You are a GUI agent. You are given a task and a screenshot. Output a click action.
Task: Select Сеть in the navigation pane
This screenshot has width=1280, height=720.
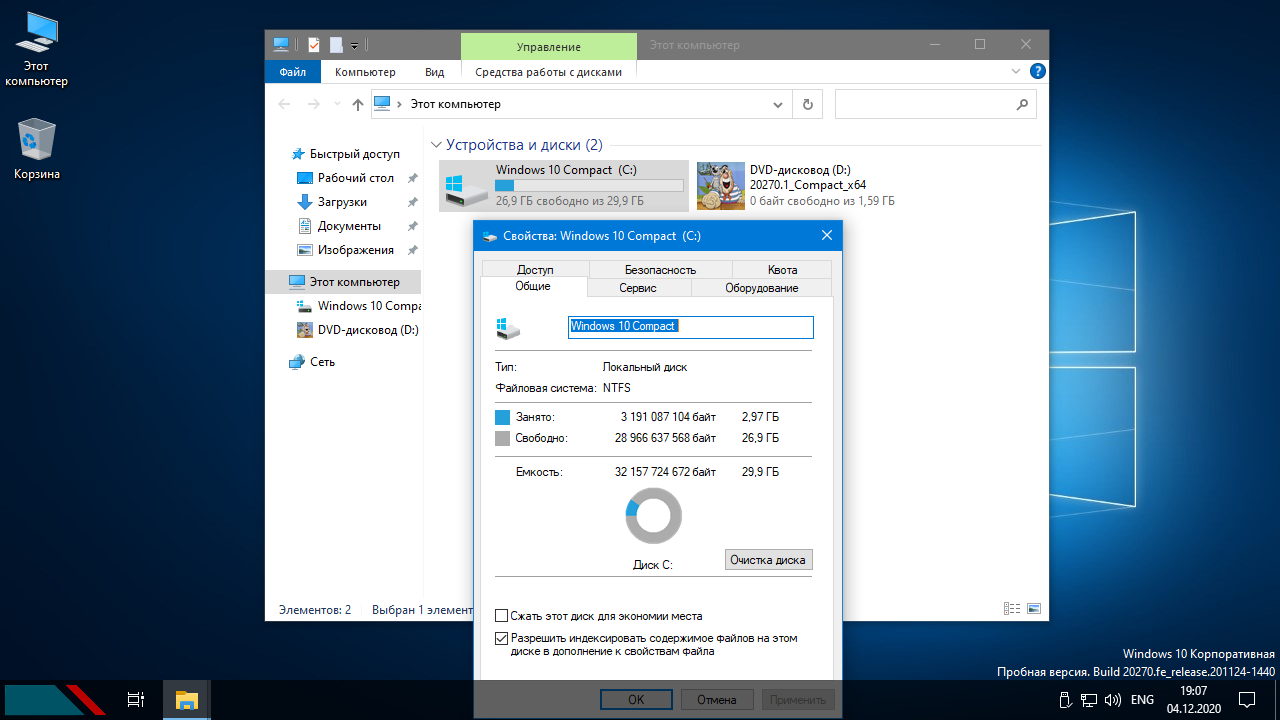pyautogui.click(x=312, y=362)
